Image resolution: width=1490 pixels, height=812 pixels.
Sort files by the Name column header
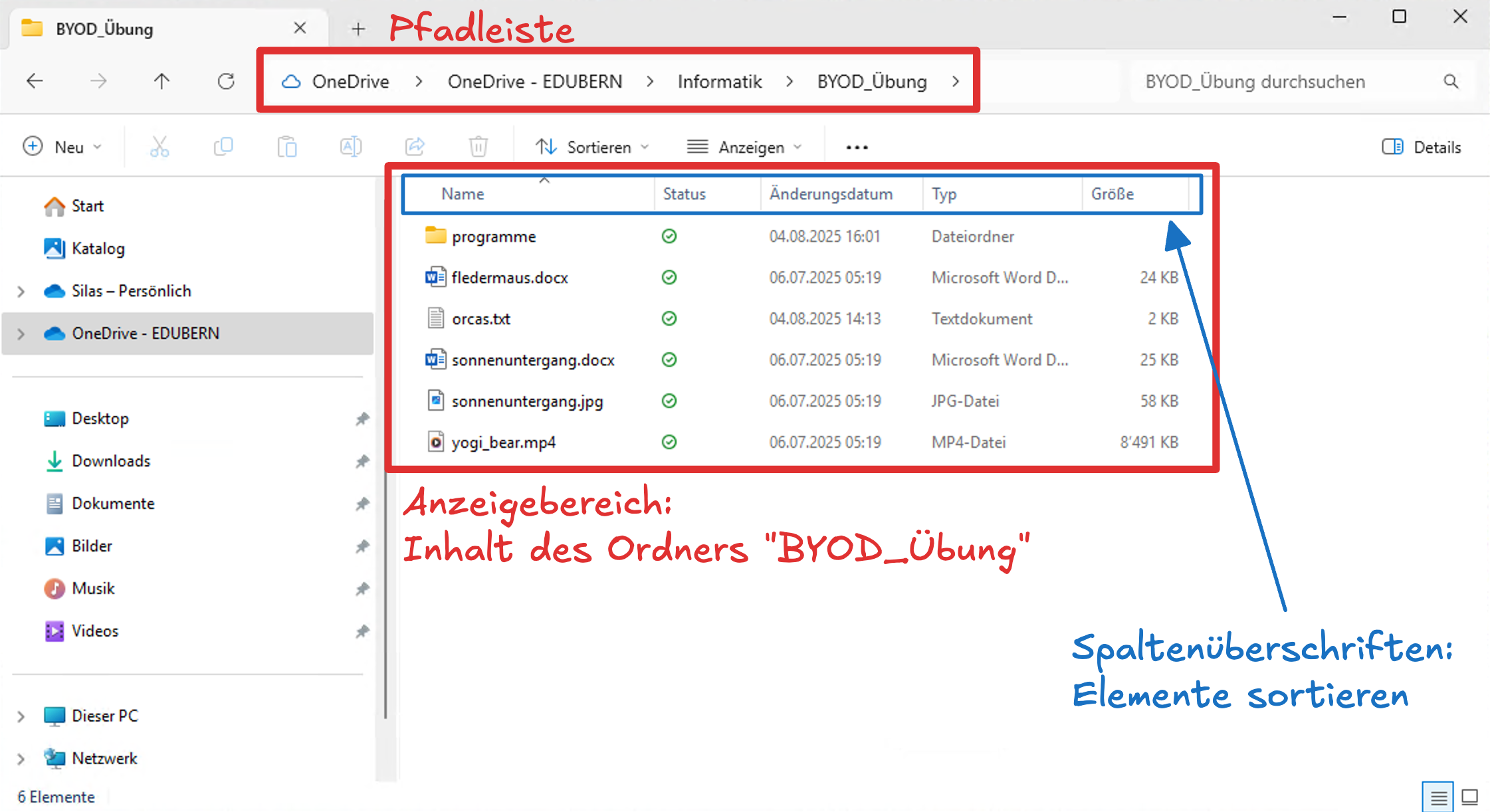point(463,193)
